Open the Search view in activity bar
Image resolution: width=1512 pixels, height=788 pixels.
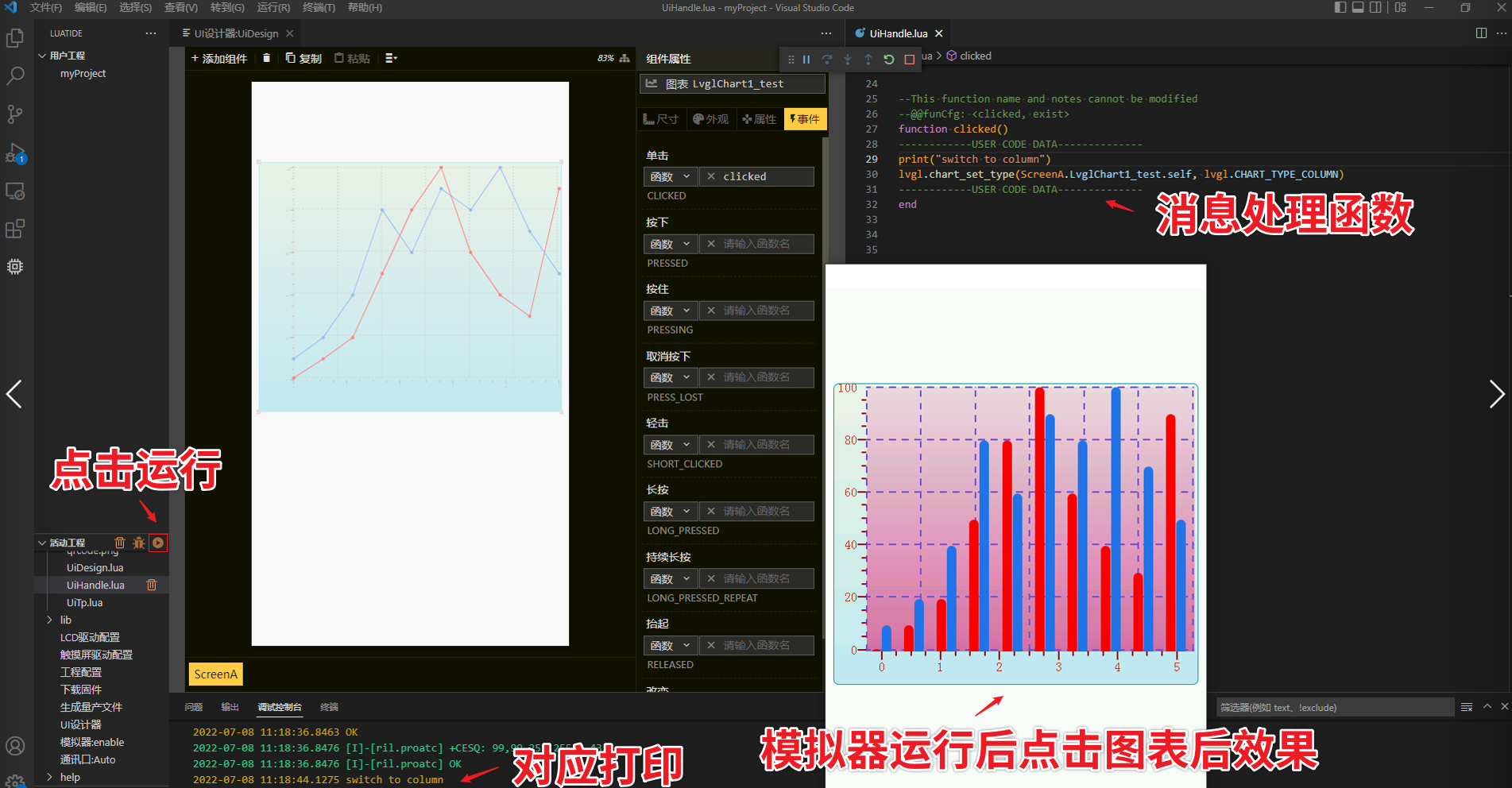click(x=15, y=76)
